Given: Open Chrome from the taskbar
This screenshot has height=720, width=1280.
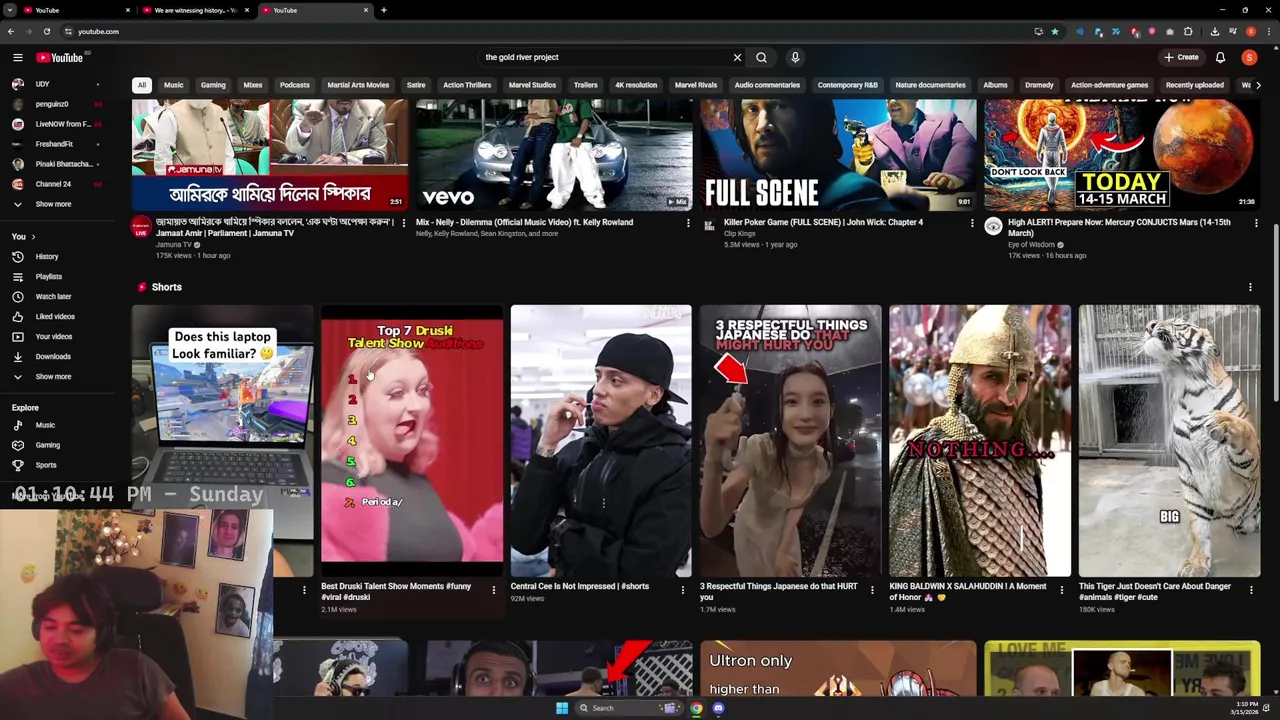Looking at the screenshot, I should (x=696, y=708).
